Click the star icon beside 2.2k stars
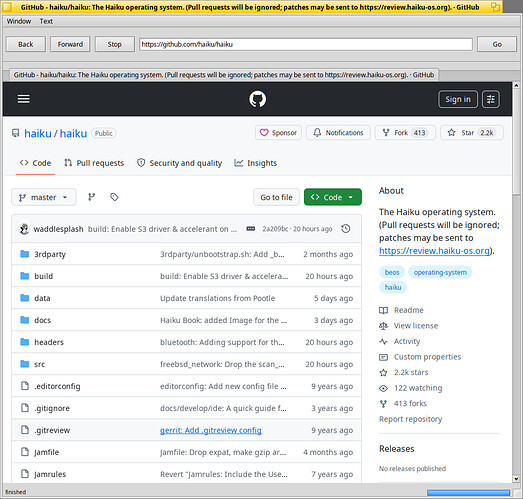The width and height of the screenshot is (523, 499). (x=383, y=373)
